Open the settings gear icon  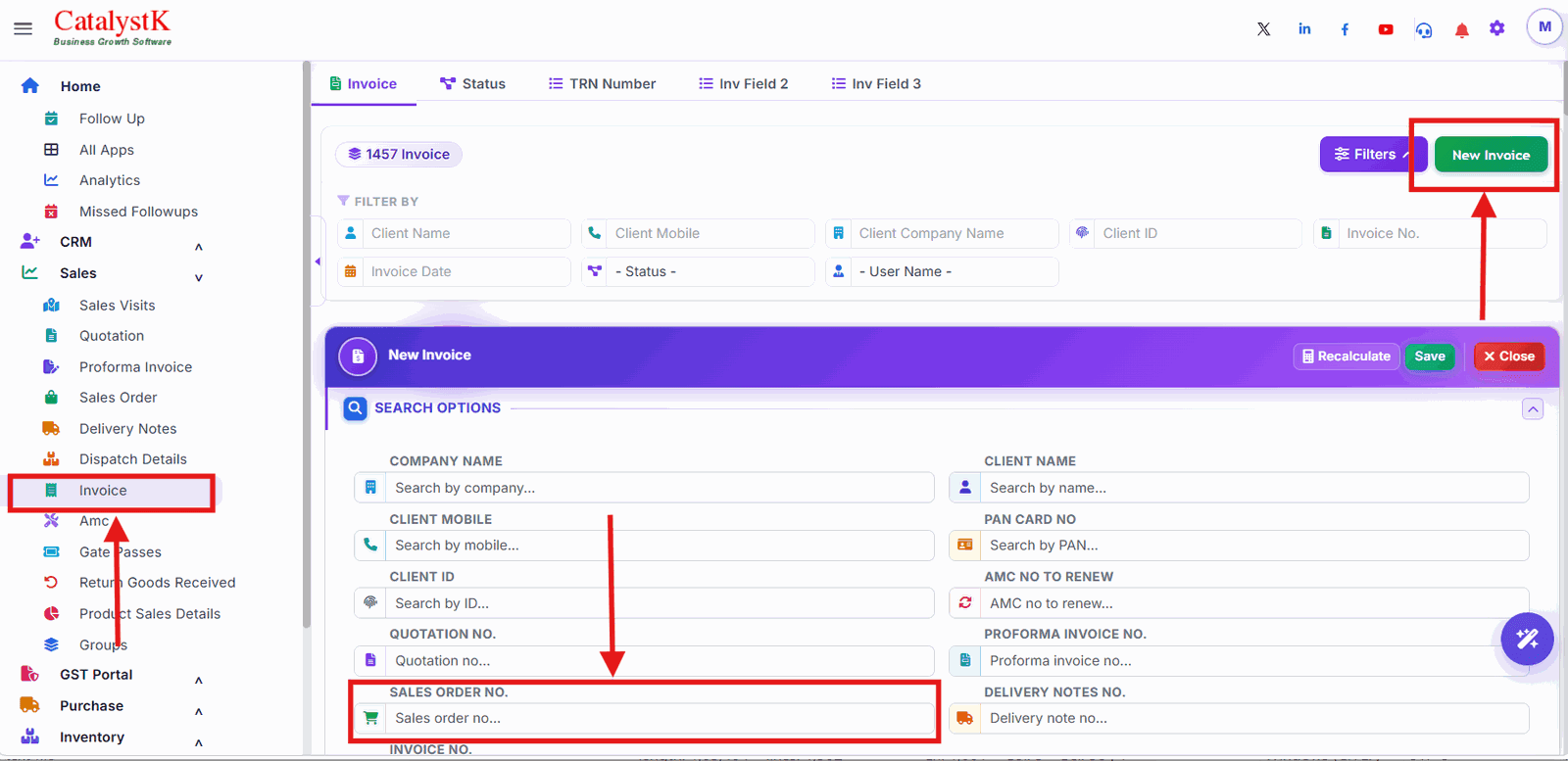(1497, 28)
